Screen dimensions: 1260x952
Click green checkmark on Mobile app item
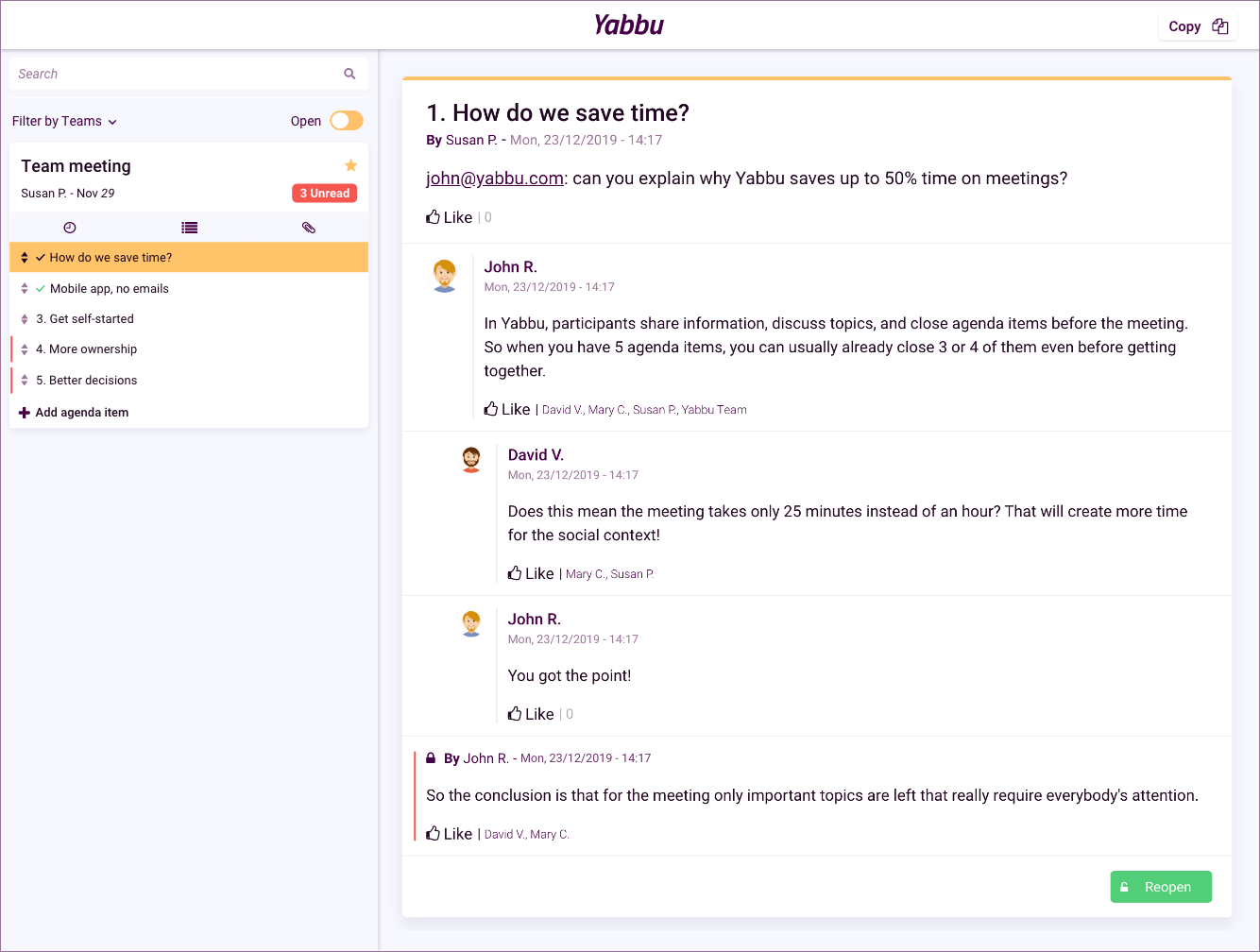[41, 289]
